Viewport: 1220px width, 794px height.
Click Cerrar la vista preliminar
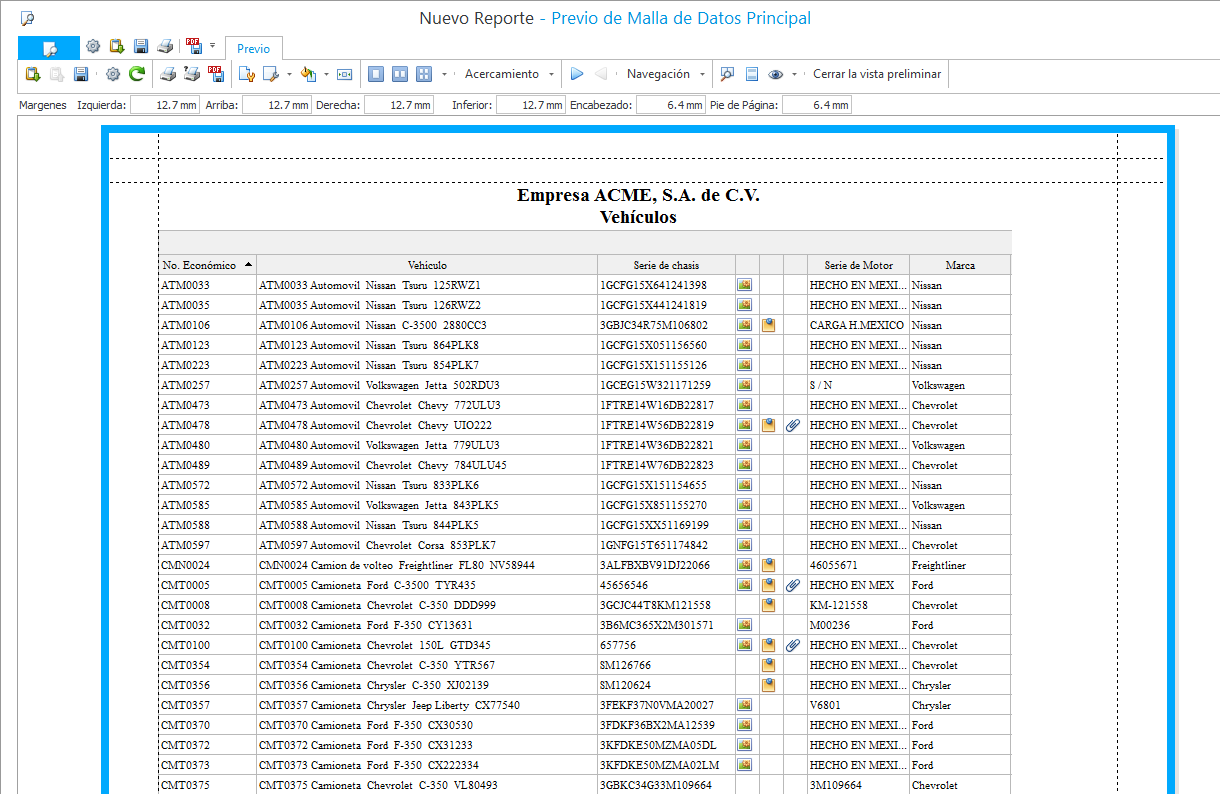pos(876,74)
